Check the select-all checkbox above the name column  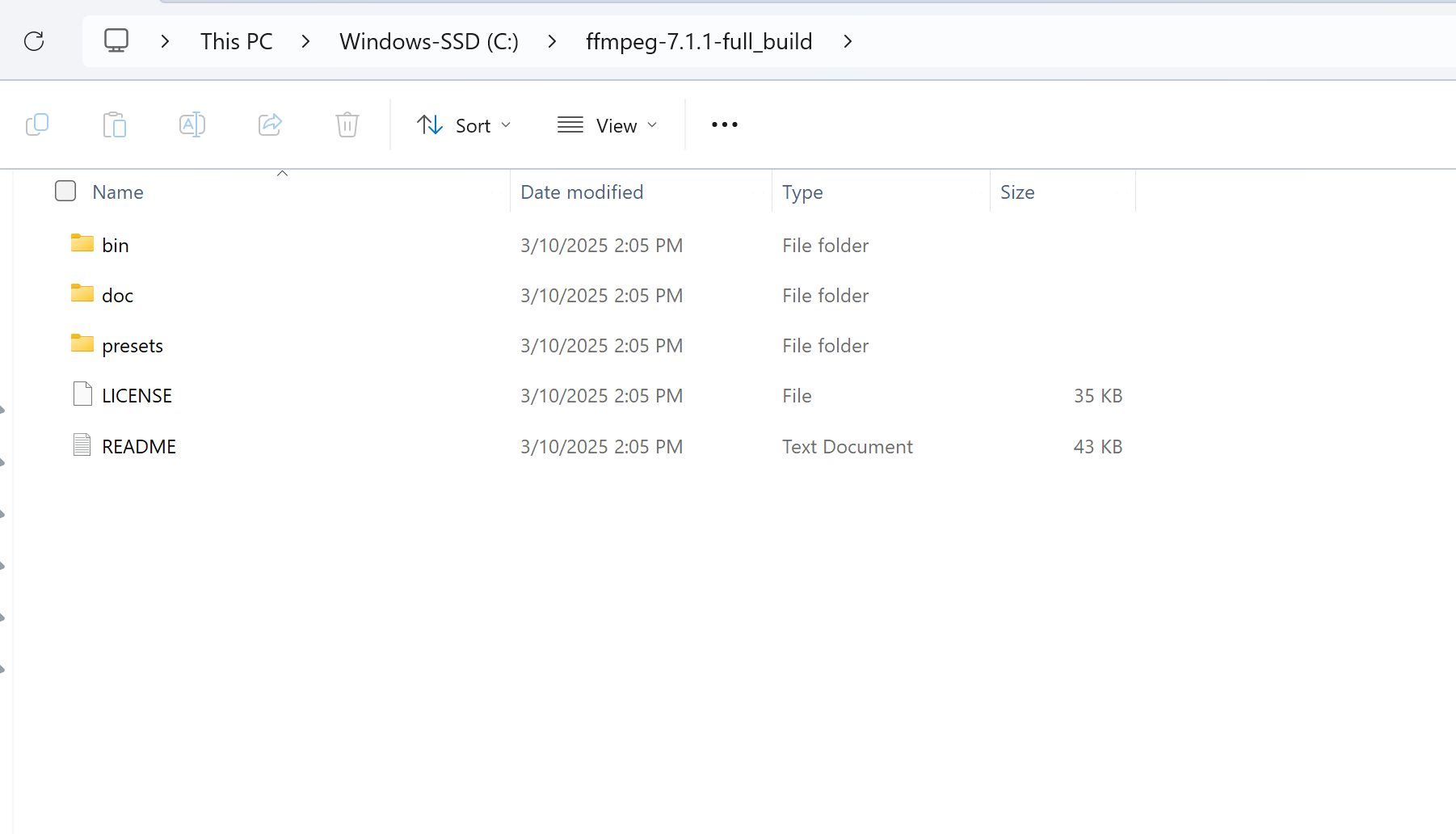[x=65, y=191]
